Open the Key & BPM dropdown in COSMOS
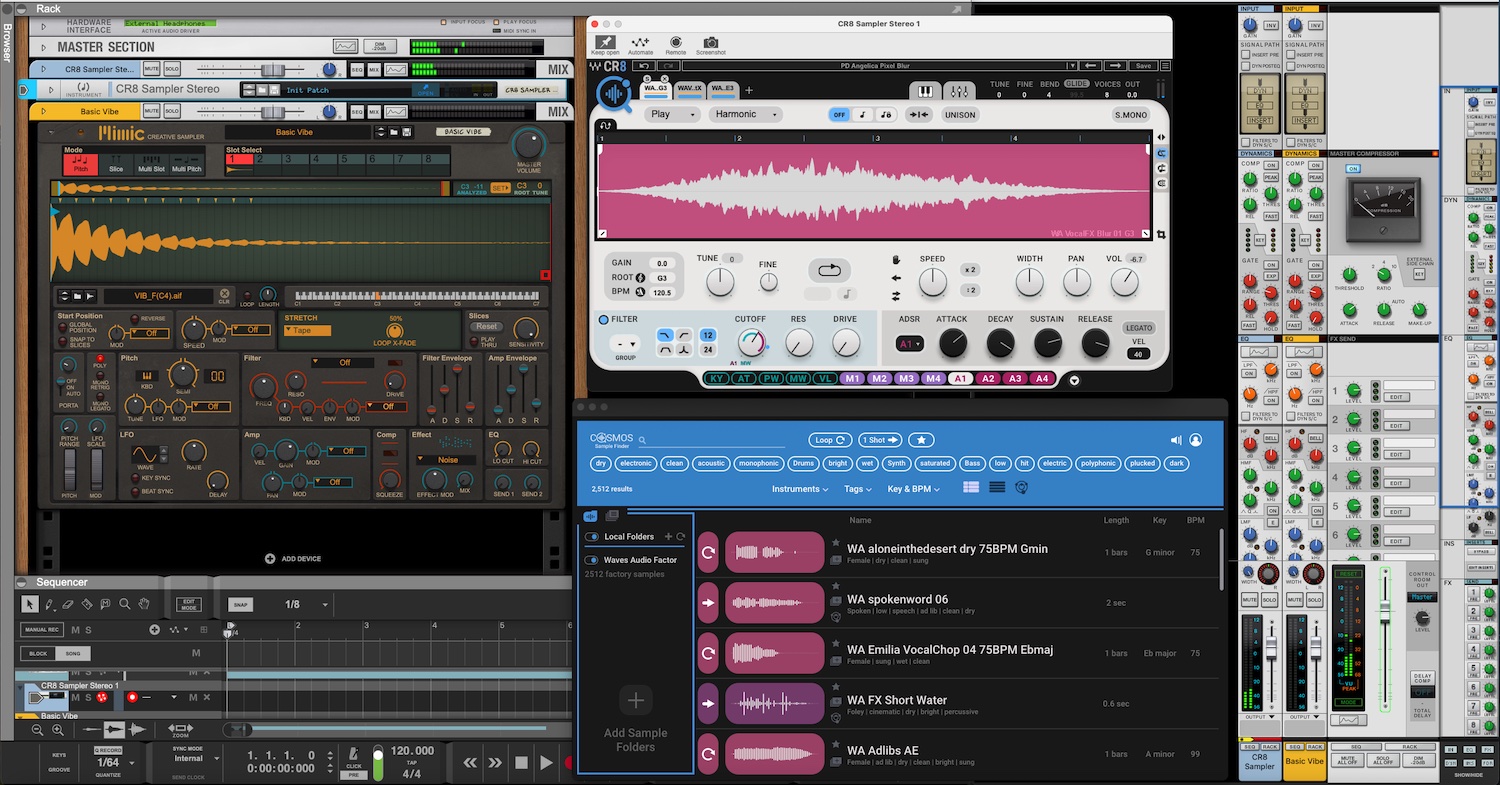The width and height of the screenshot is (1500, 785). [914, 489]
